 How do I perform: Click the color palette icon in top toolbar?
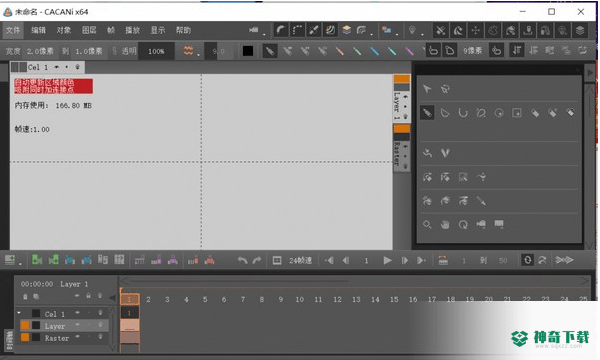tap(493, 30)
